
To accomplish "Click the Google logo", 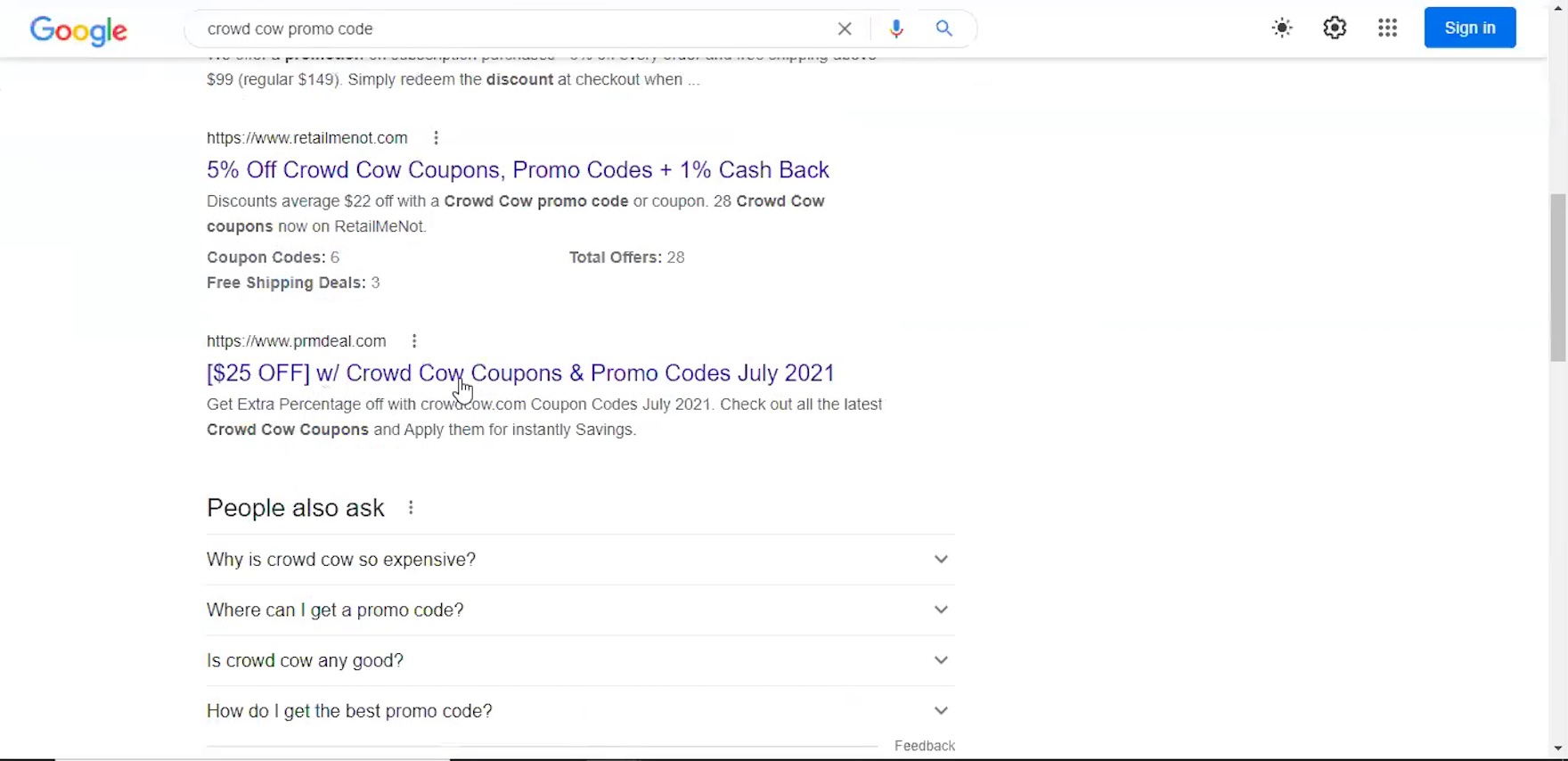I will click(x=78, y=30).
